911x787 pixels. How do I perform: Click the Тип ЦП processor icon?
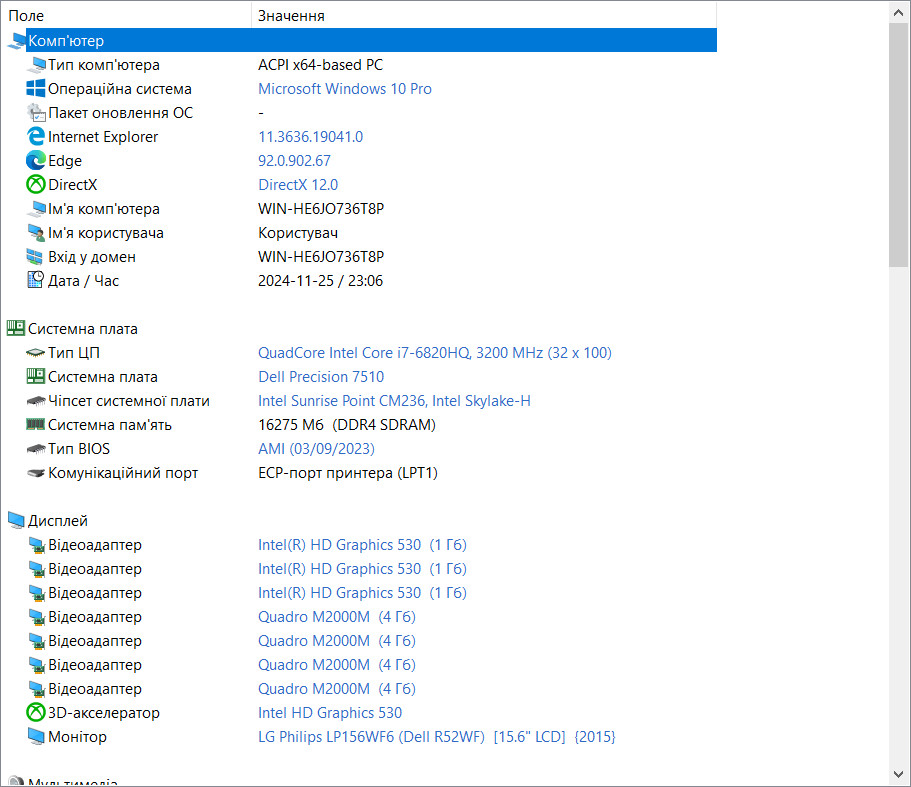point(35,353)
